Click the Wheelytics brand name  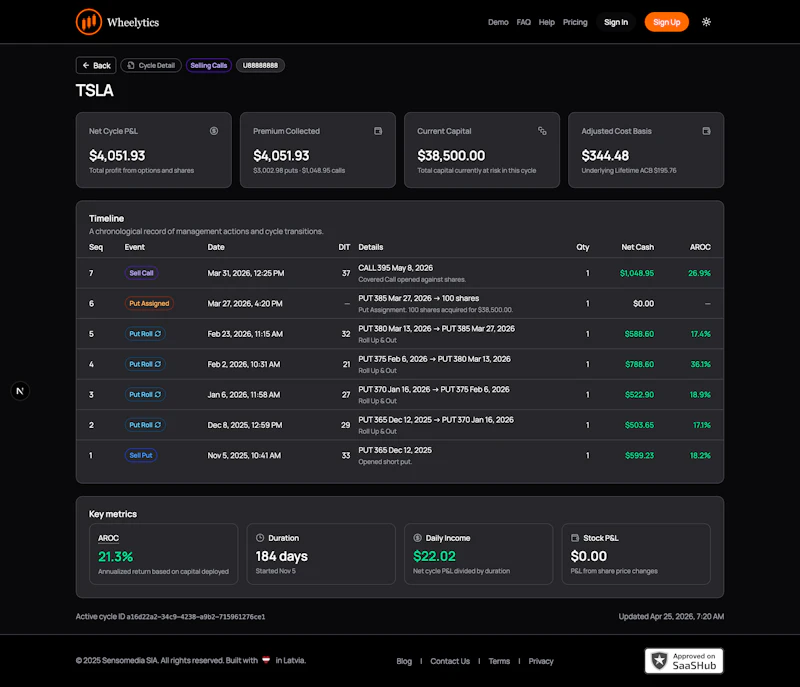click(133, 22)
